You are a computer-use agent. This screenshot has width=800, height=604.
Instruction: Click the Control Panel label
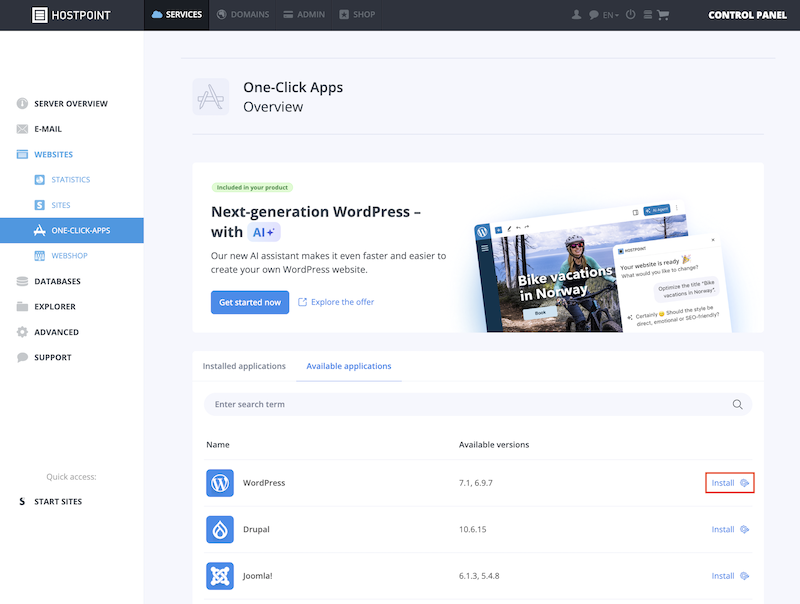click(747, 15)
